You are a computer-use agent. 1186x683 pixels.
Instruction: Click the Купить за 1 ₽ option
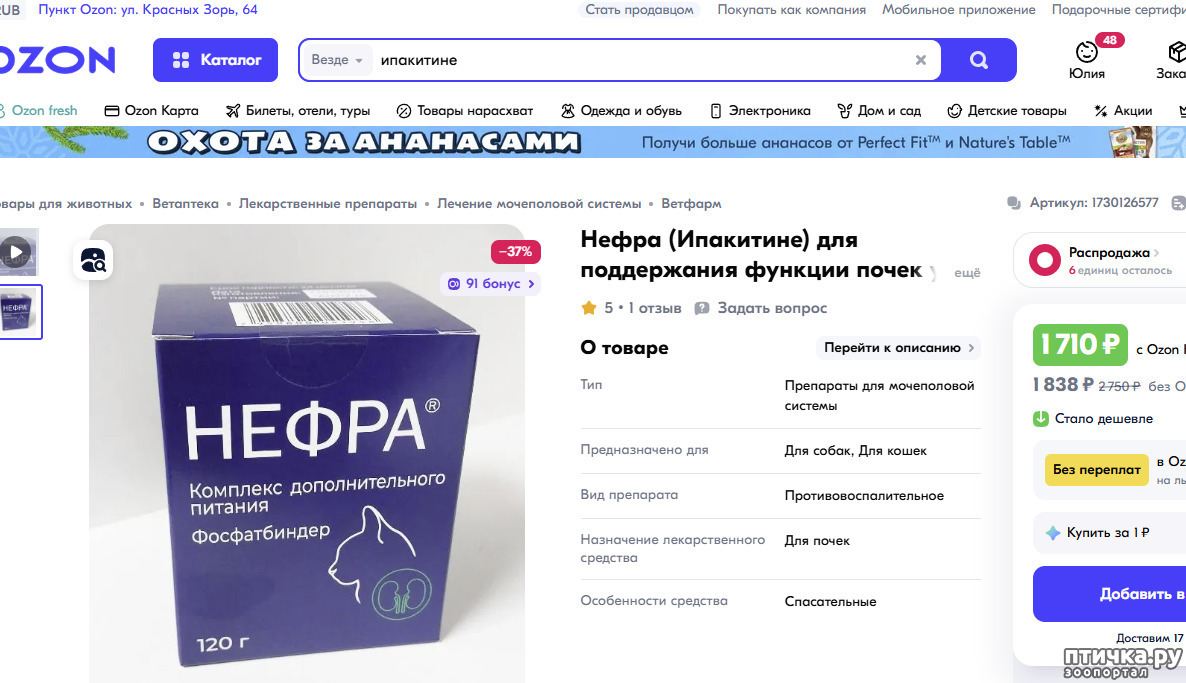(1109, 532)
